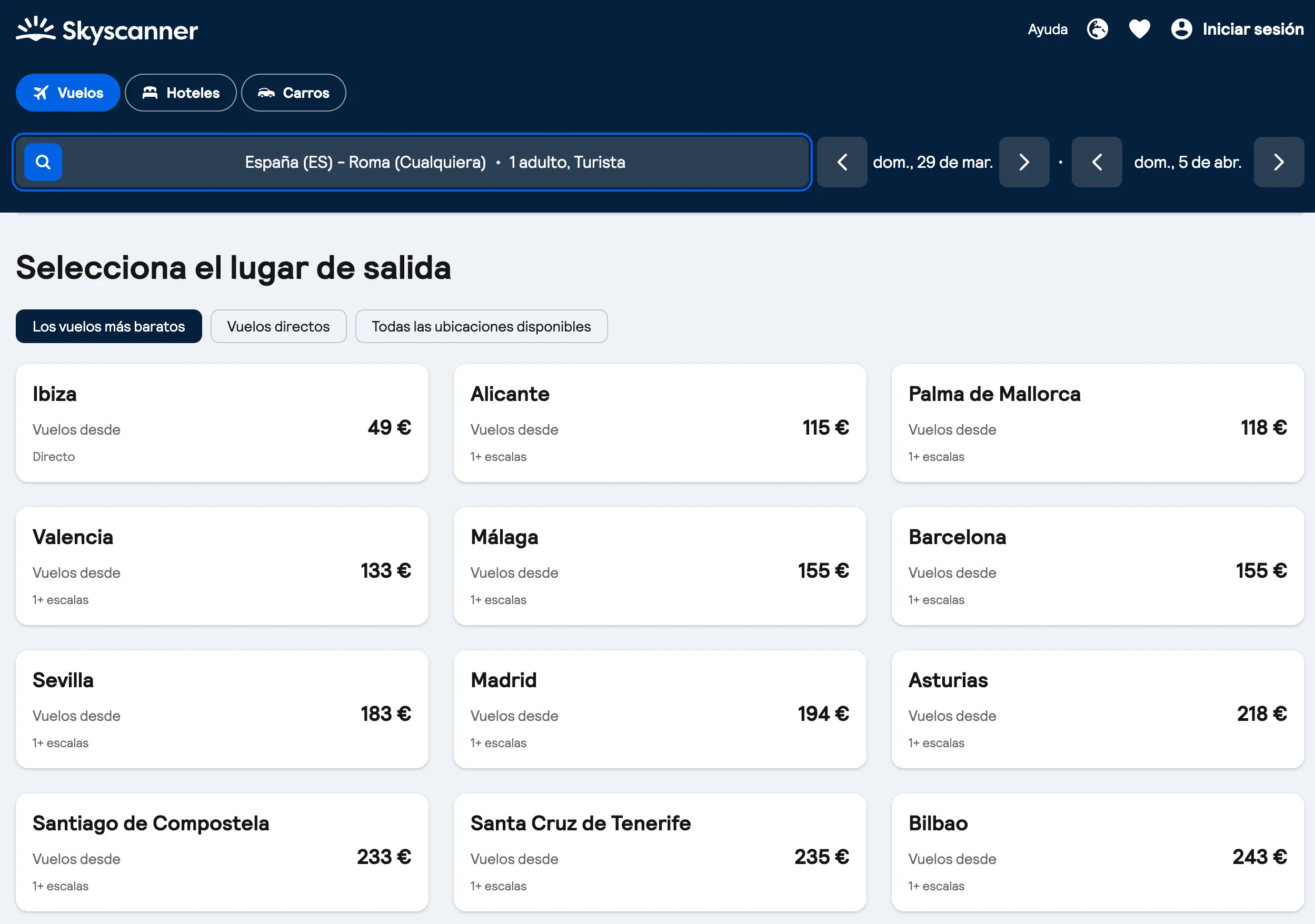This screenshot has height=924, width=1315.
Task: Switch to the Hoteles tab
Action: (x=181, y=92)
